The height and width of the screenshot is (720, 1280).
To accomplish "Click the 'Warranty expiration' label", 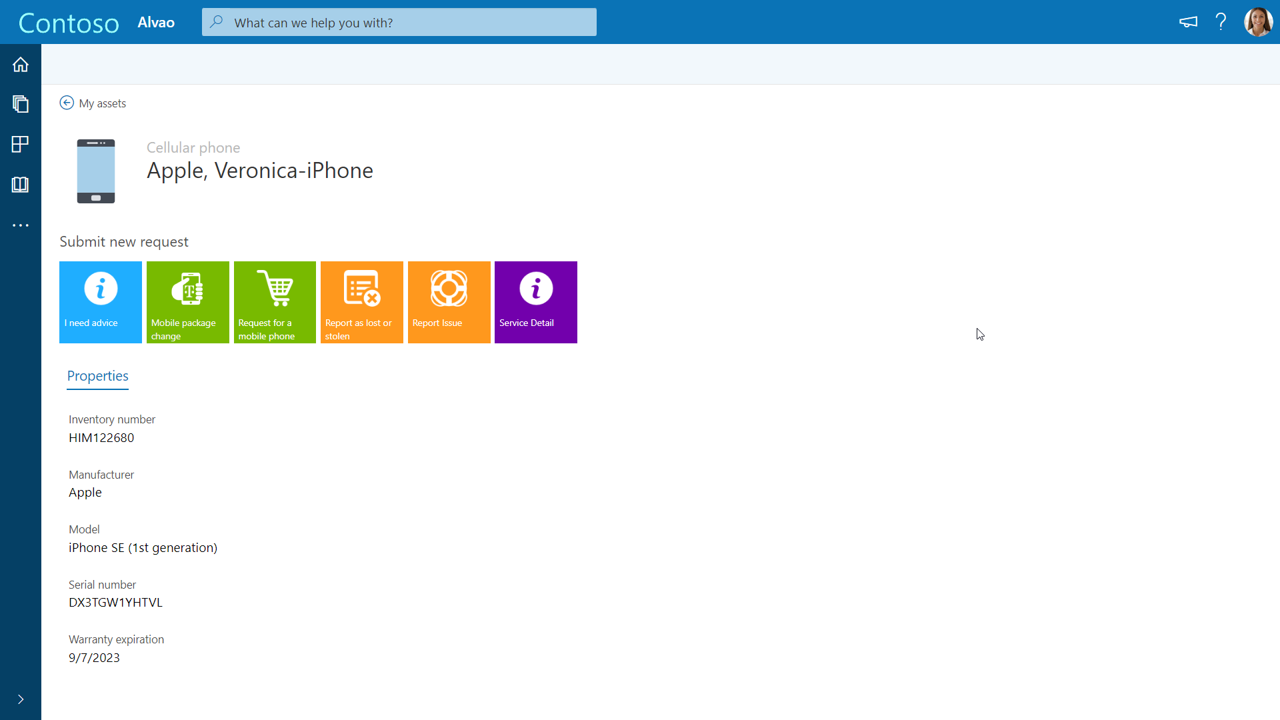I will (x=116, y=639).
